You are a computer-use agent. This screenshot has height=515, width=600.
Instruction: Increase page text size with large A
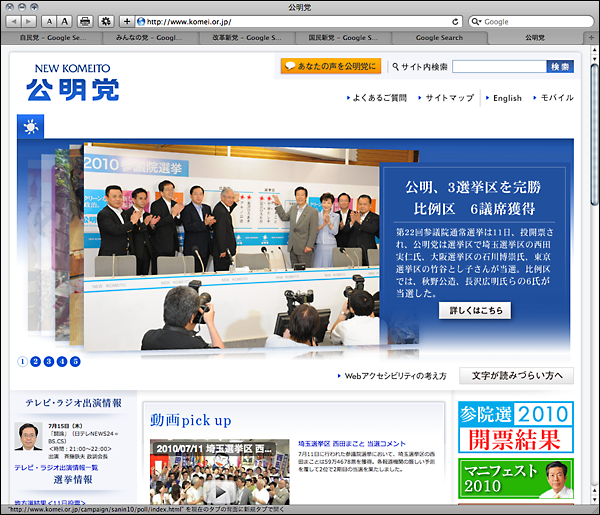64,21
